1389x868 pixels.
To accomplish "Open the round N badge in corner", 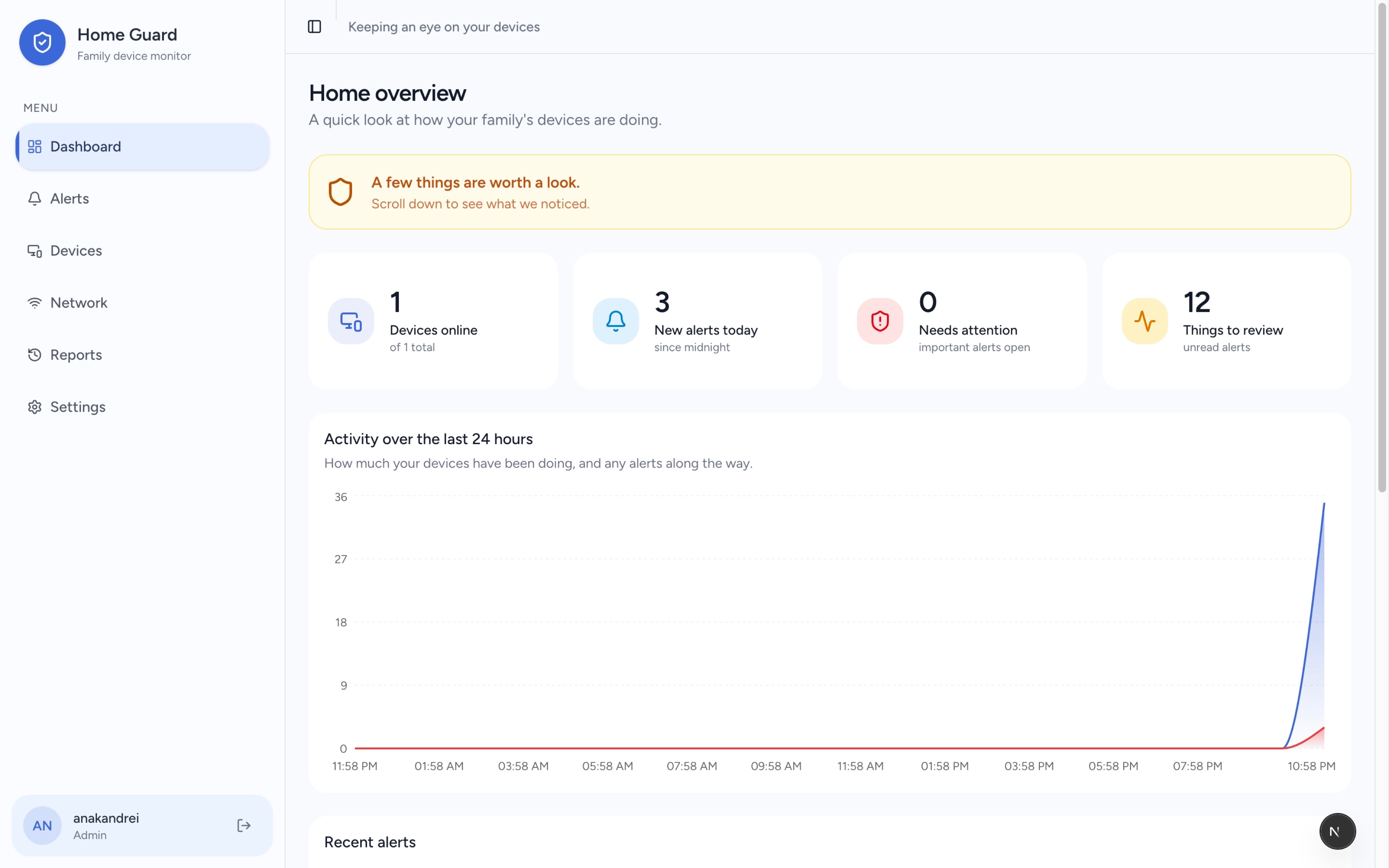I will tap(1337, 831).
